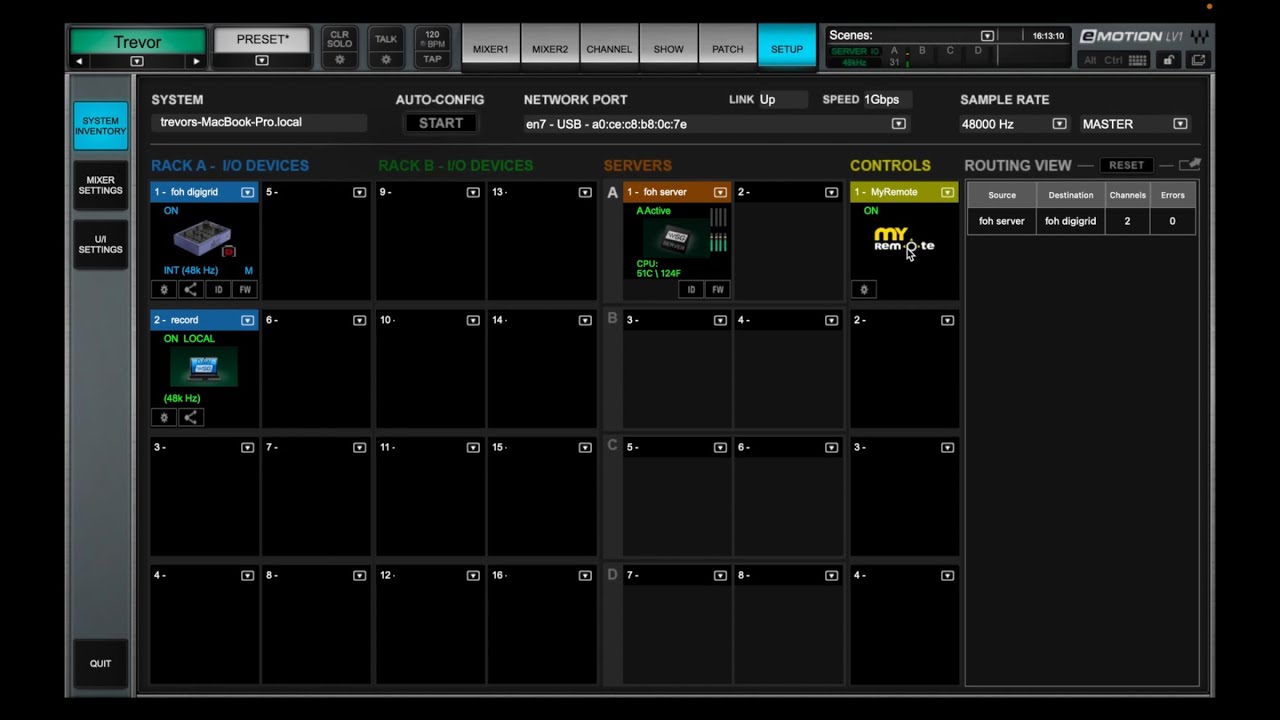Open gear settings for record device
This screenshot has height=720, width=1280.
(x=165, y=417)
